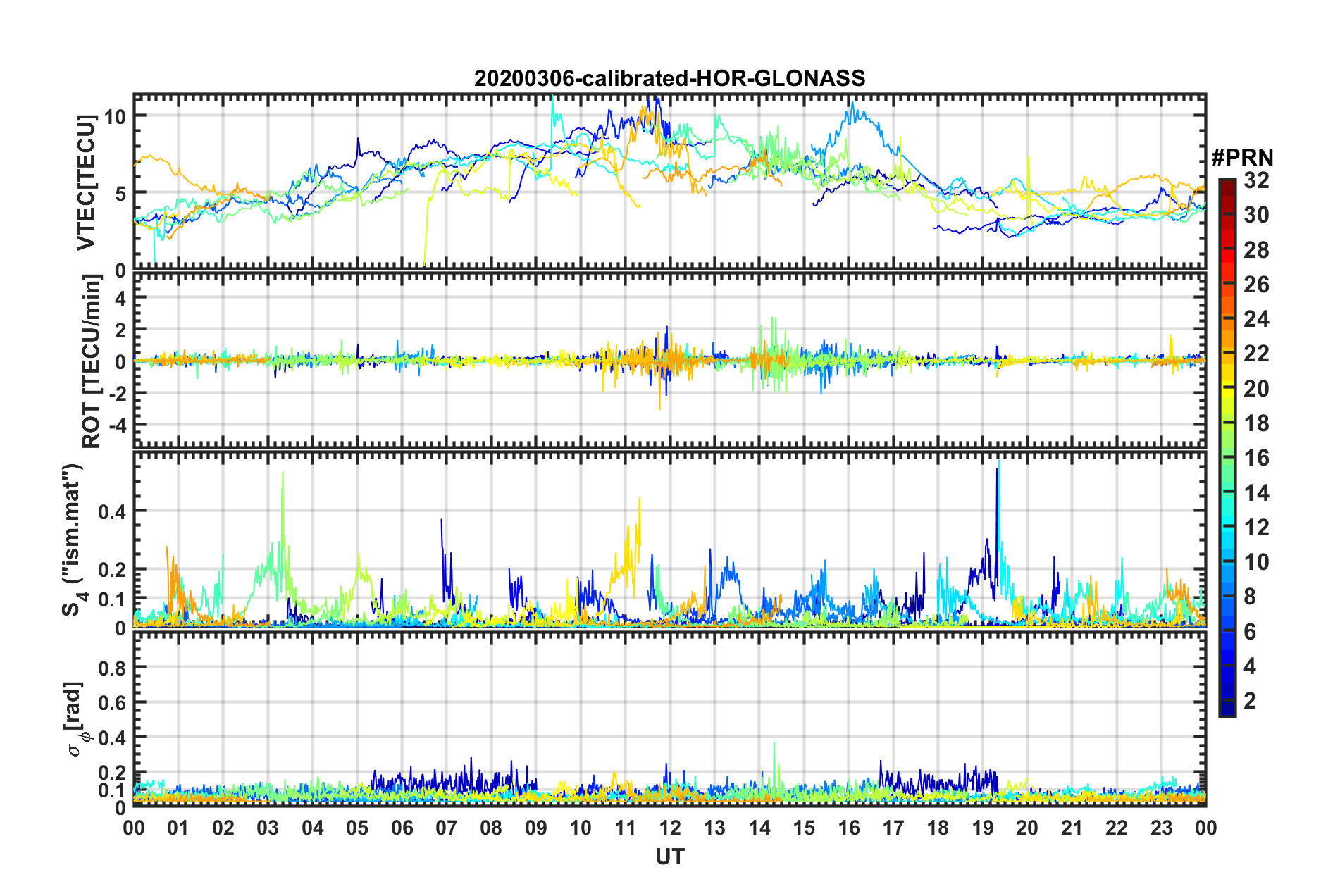Click colorbar tick label 32

pos(1256,180)
